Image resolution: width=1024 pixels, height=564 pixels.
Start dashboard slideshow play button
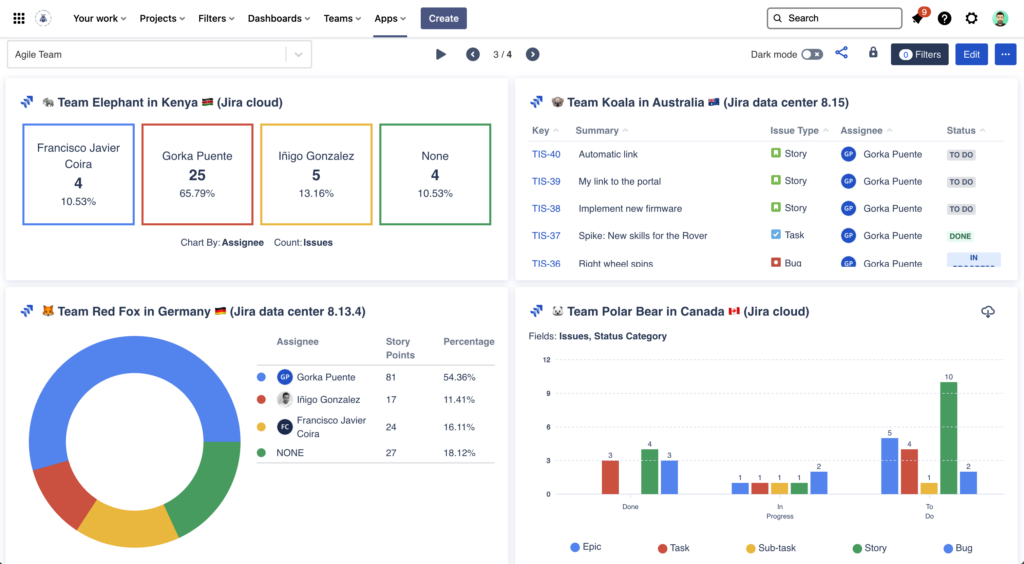[441, 54]
